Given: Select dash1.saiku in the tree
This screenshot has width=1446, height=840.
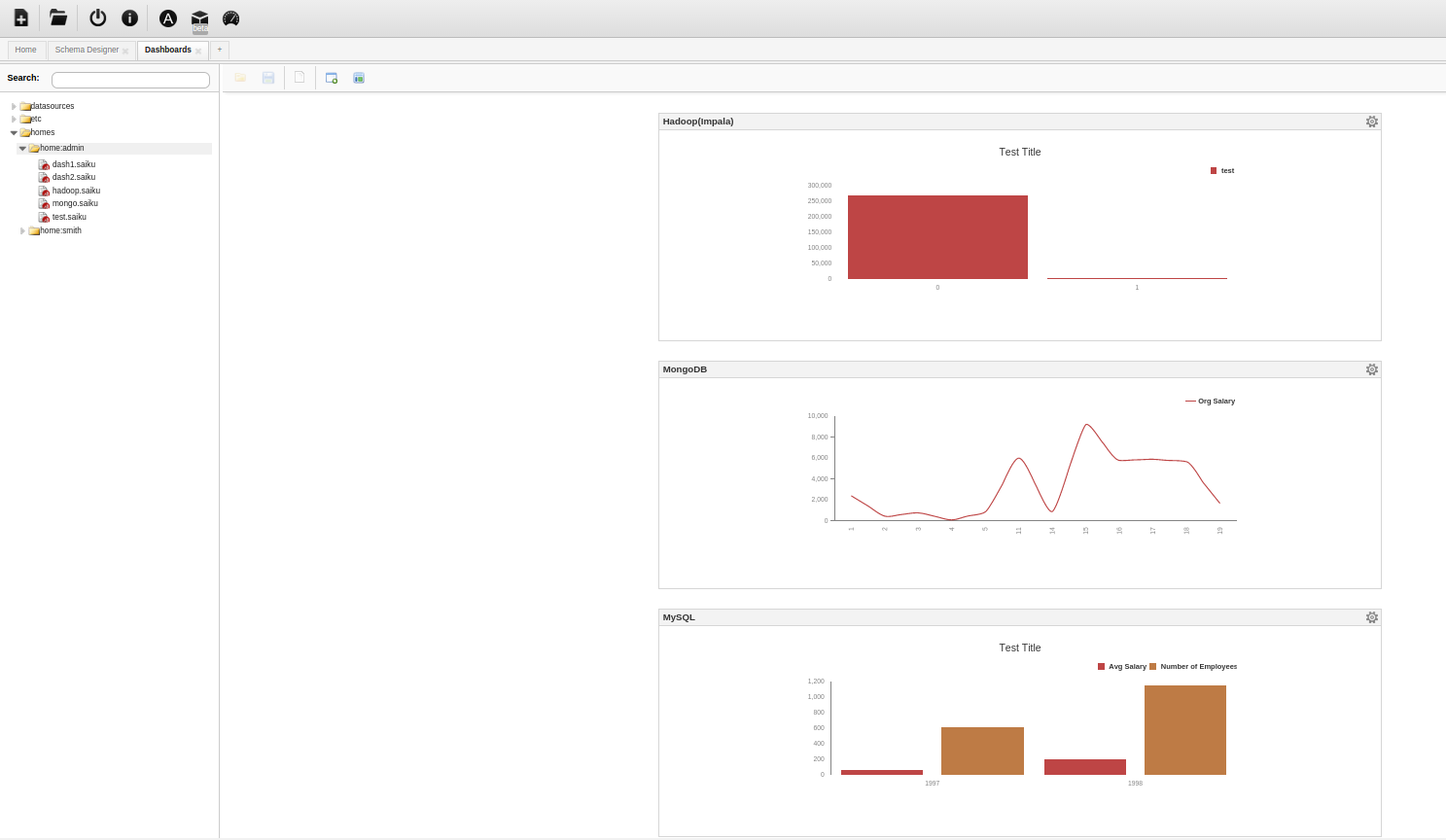Looking at the screenshot, I should click(x=74, y=164).
